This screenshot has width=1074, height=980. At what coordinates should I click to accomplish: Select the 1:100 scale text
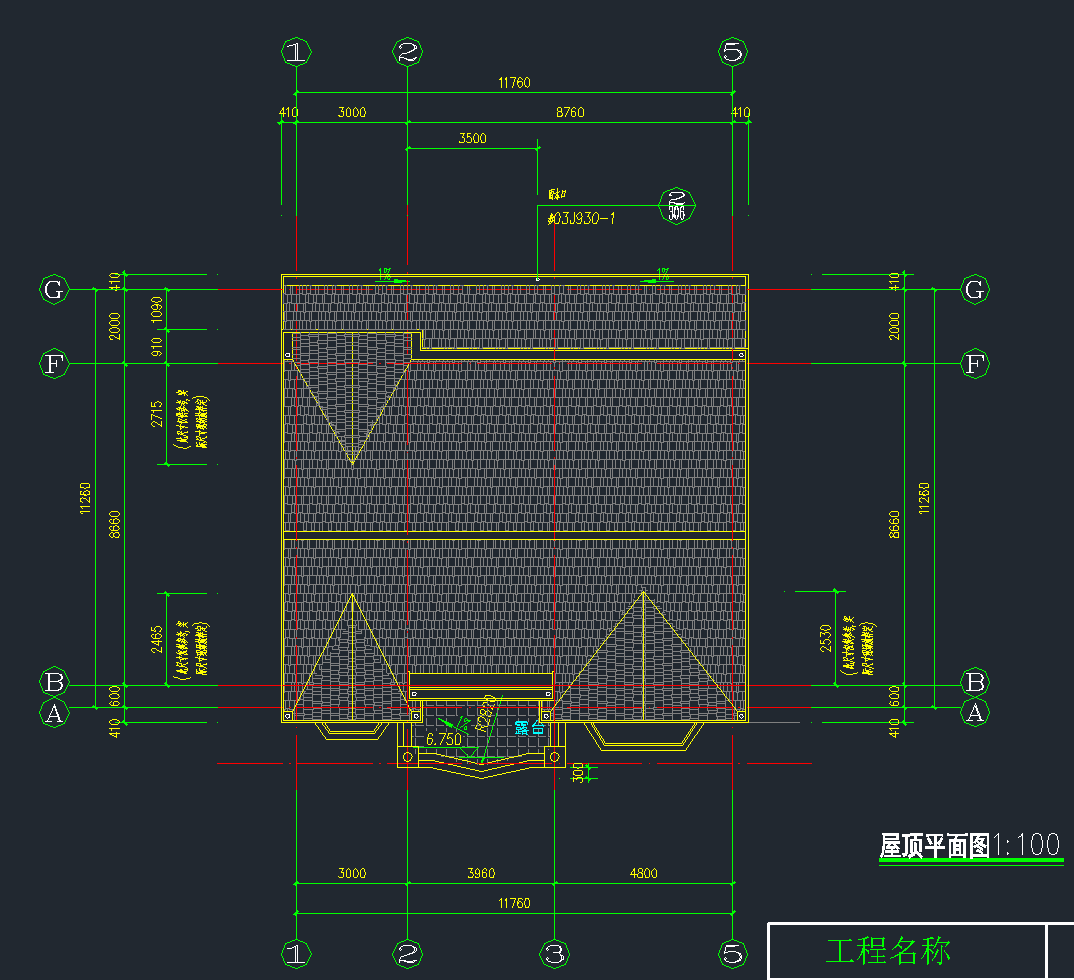(x=1027, y=845)
